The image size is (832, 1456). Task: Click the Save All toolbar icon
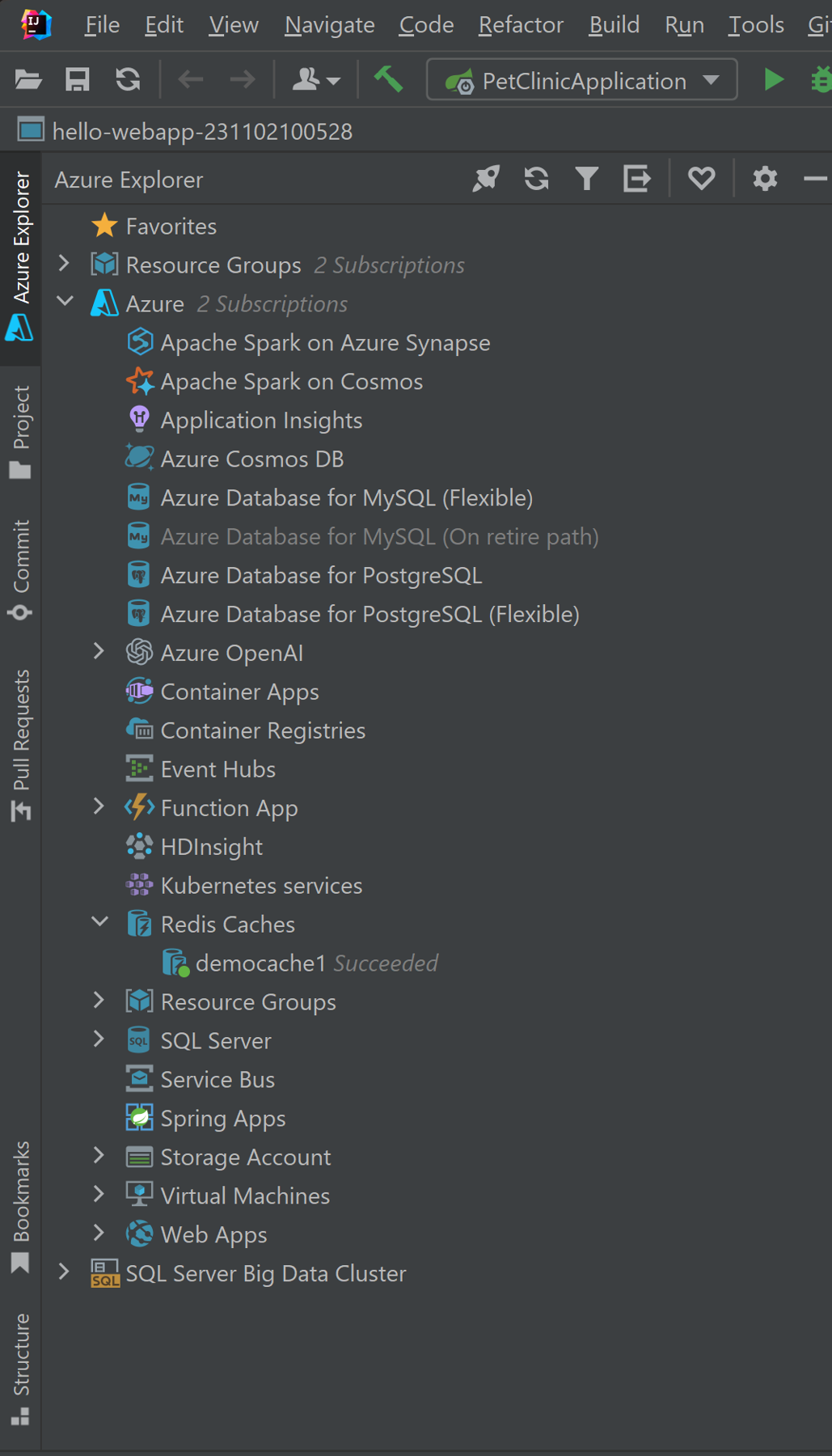78,79
